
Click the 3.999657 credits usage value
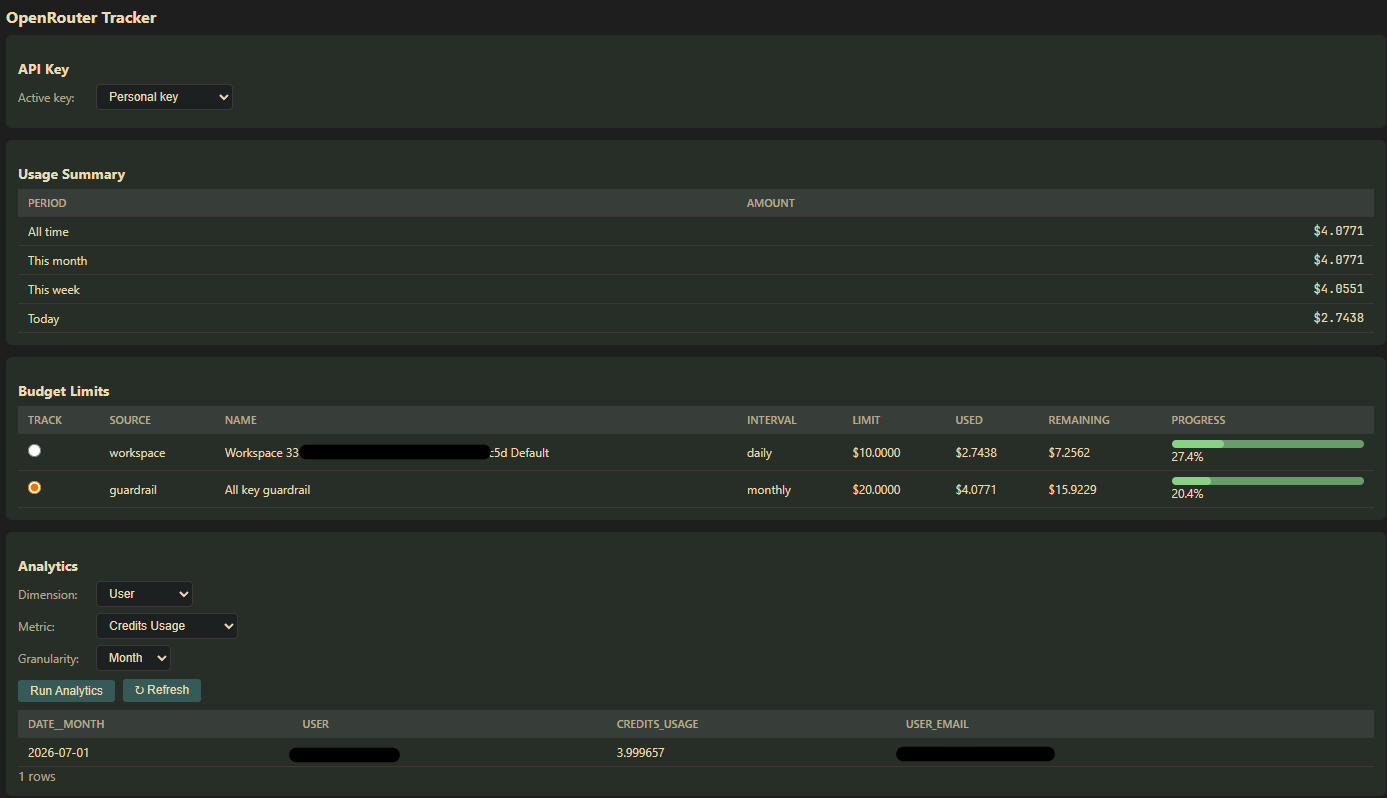click(x=641, y=753)
